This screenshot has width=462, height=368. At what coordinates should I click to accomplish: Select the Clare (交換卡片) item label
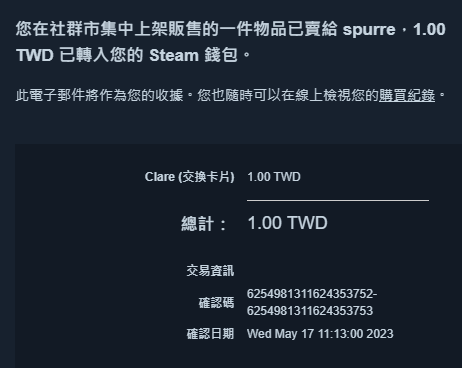pos(189,177)
